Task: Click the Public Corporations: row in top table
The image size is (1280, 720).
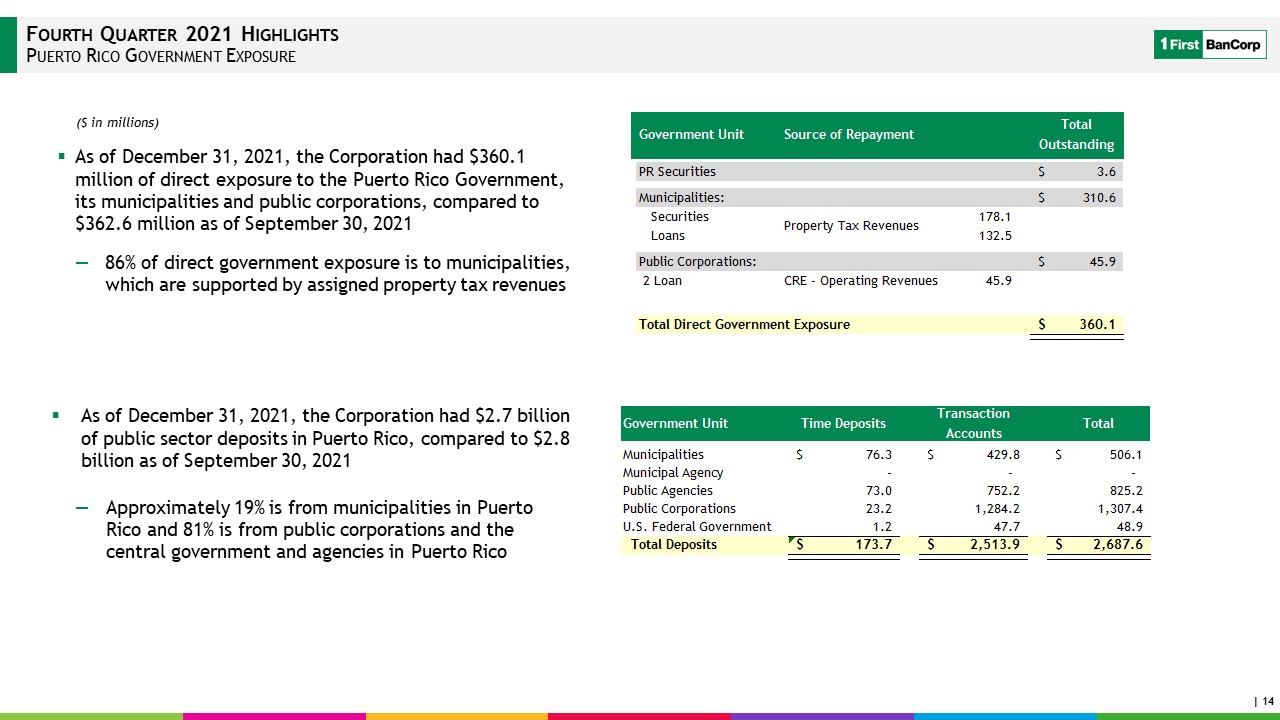Action: 877,262
